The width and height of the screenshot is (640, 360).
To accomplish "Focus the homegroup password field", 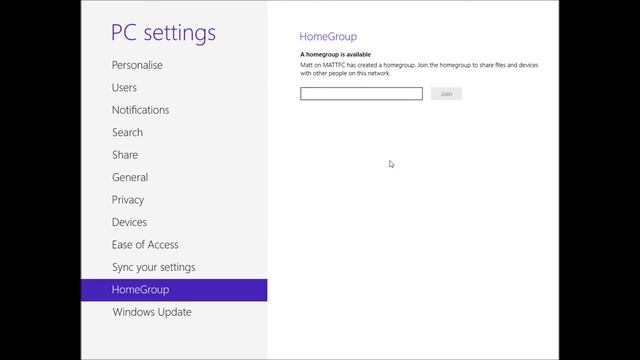I will (361, 93).
